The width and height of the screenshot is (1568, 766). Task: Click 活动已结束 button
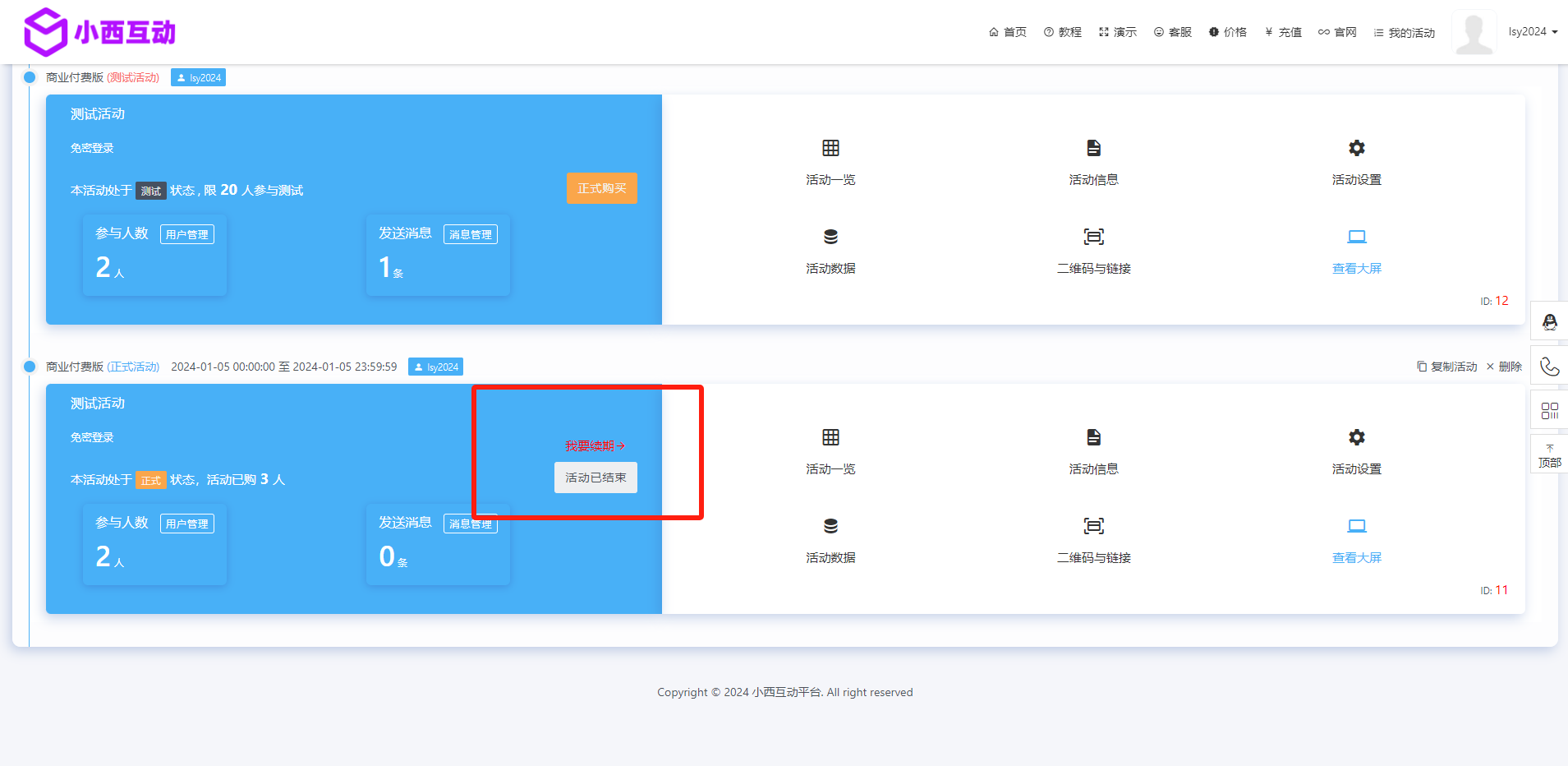(x=595, y=478)
